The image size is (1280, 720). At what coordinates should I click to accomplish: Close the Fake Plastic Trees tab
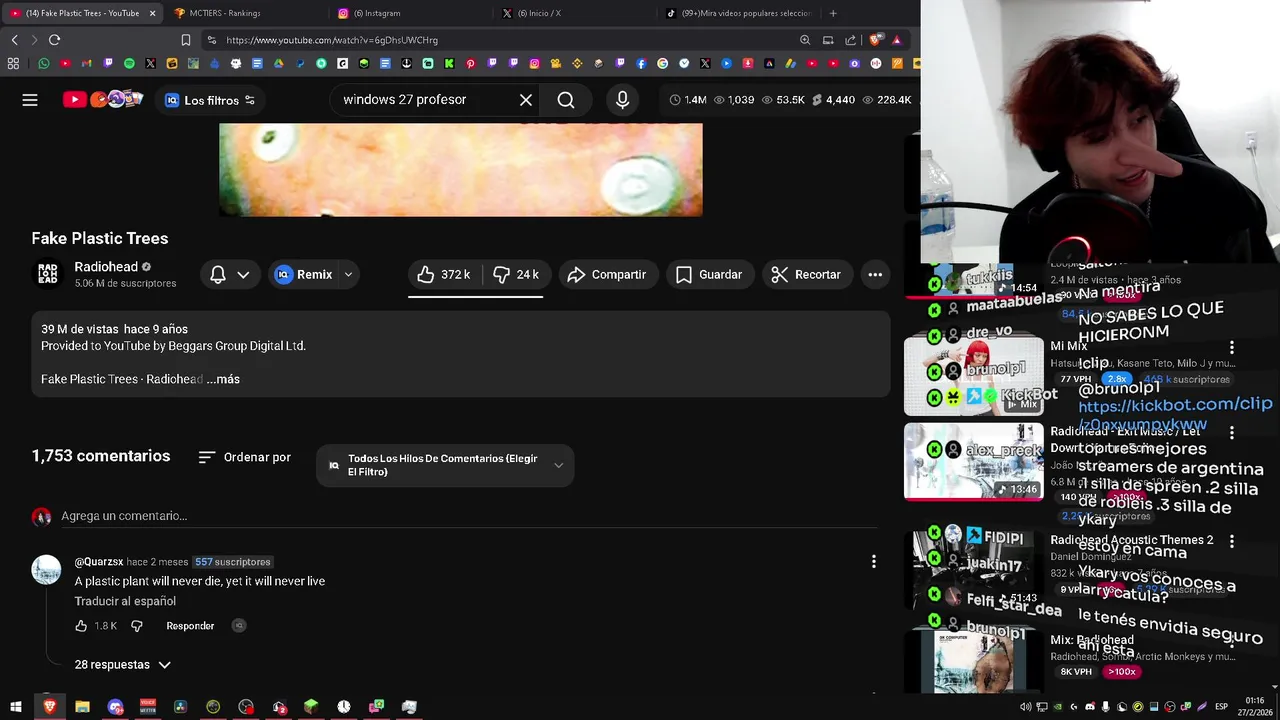(152, 13)
